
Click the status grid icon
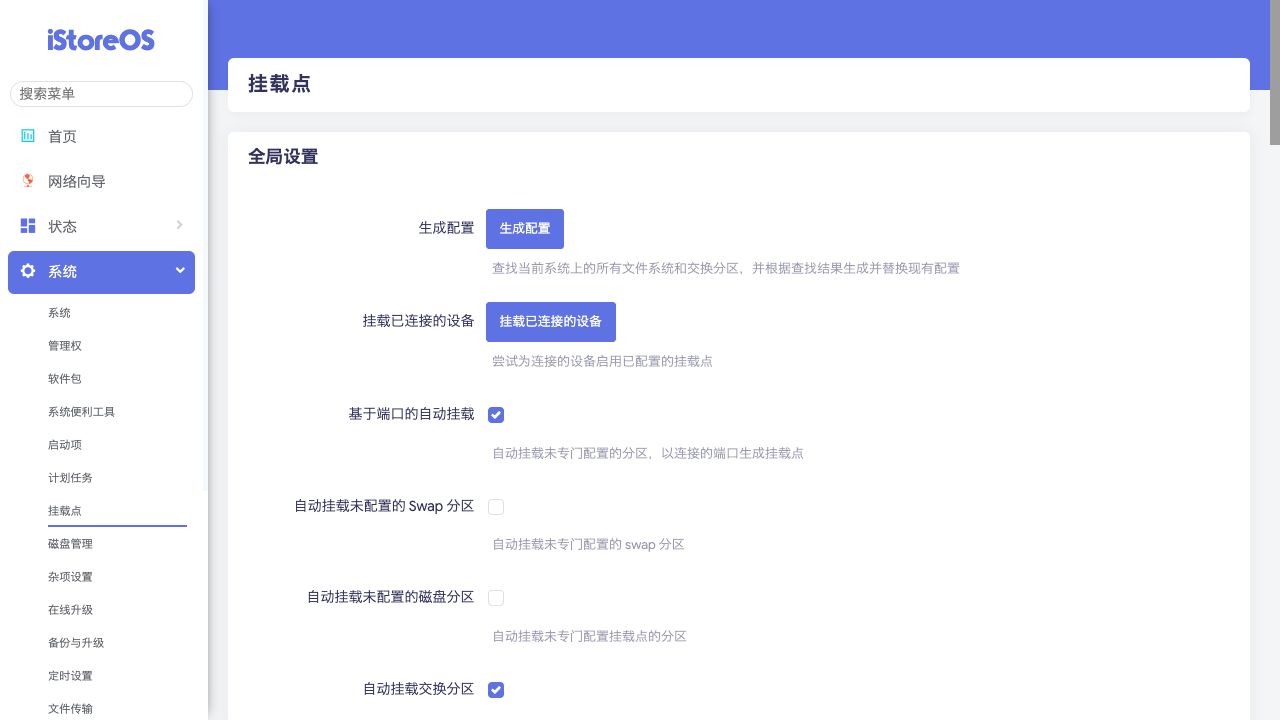28,226
